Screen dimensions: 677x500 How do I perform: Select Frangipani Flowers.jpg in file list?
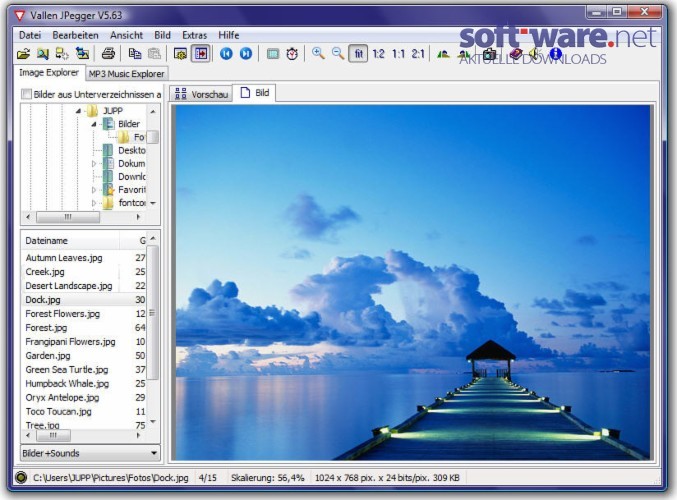70,342
